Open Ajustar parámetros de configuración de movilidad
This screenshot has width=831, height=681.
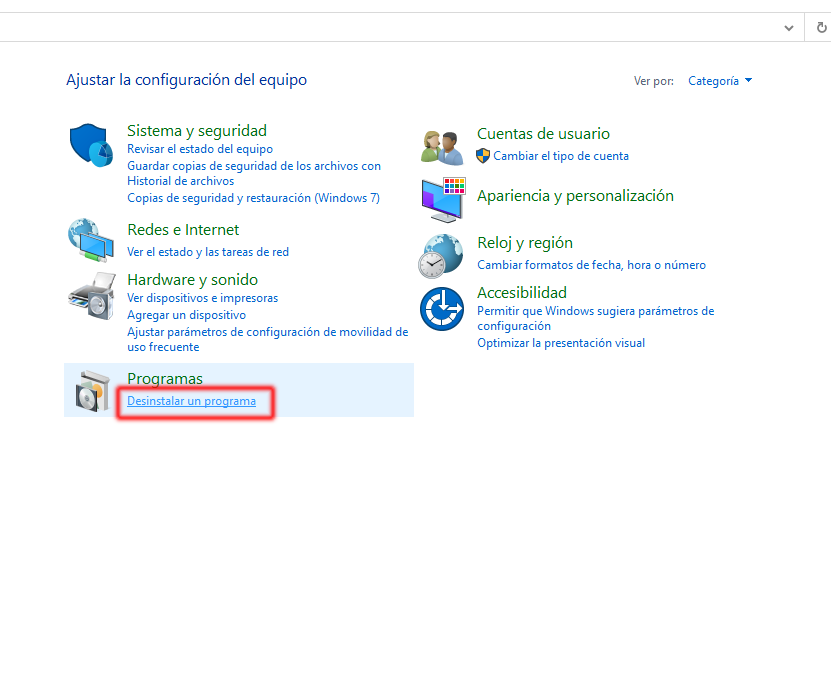coord(268,339)
